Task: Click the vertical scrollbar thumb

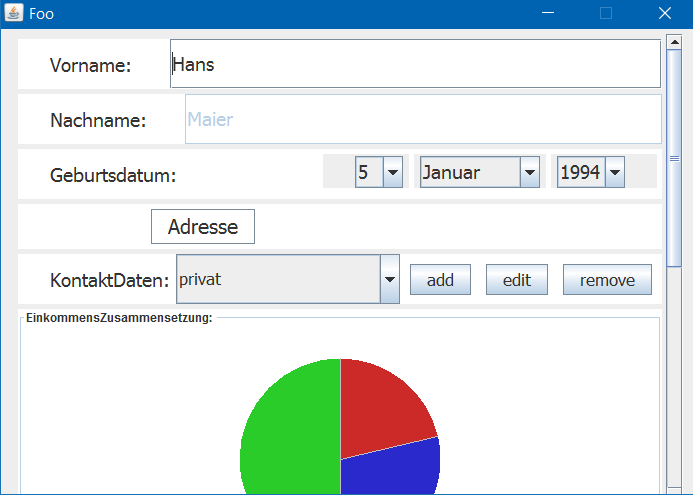Action: 674,158
